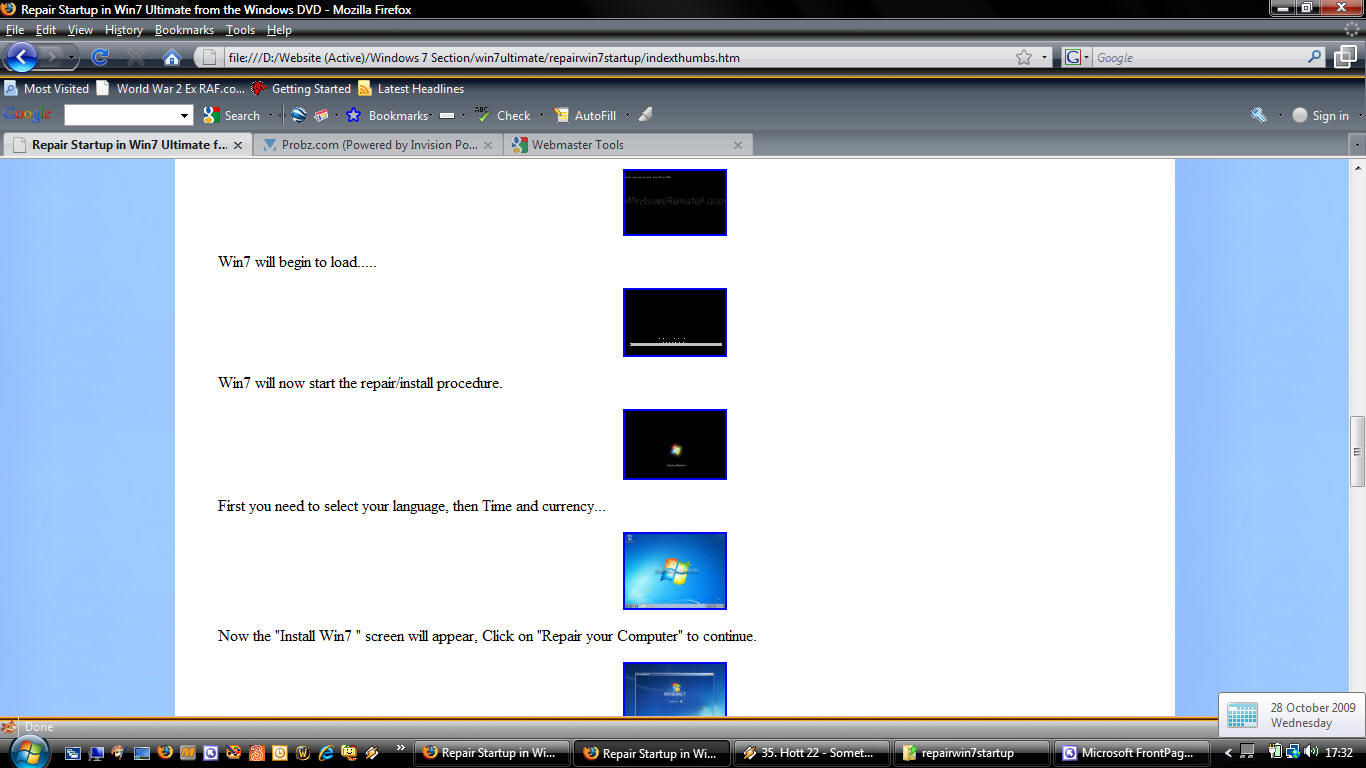The image size is (1366, 768).
Task: Click the Back navigation button
Action: [x=21, y=57]
